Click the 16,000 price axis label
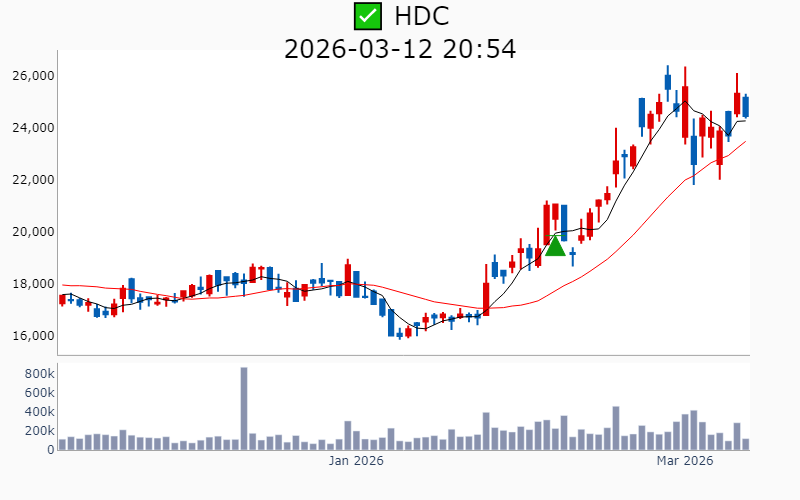Viewport: 800px width, 500px height. tap(34, 336)
